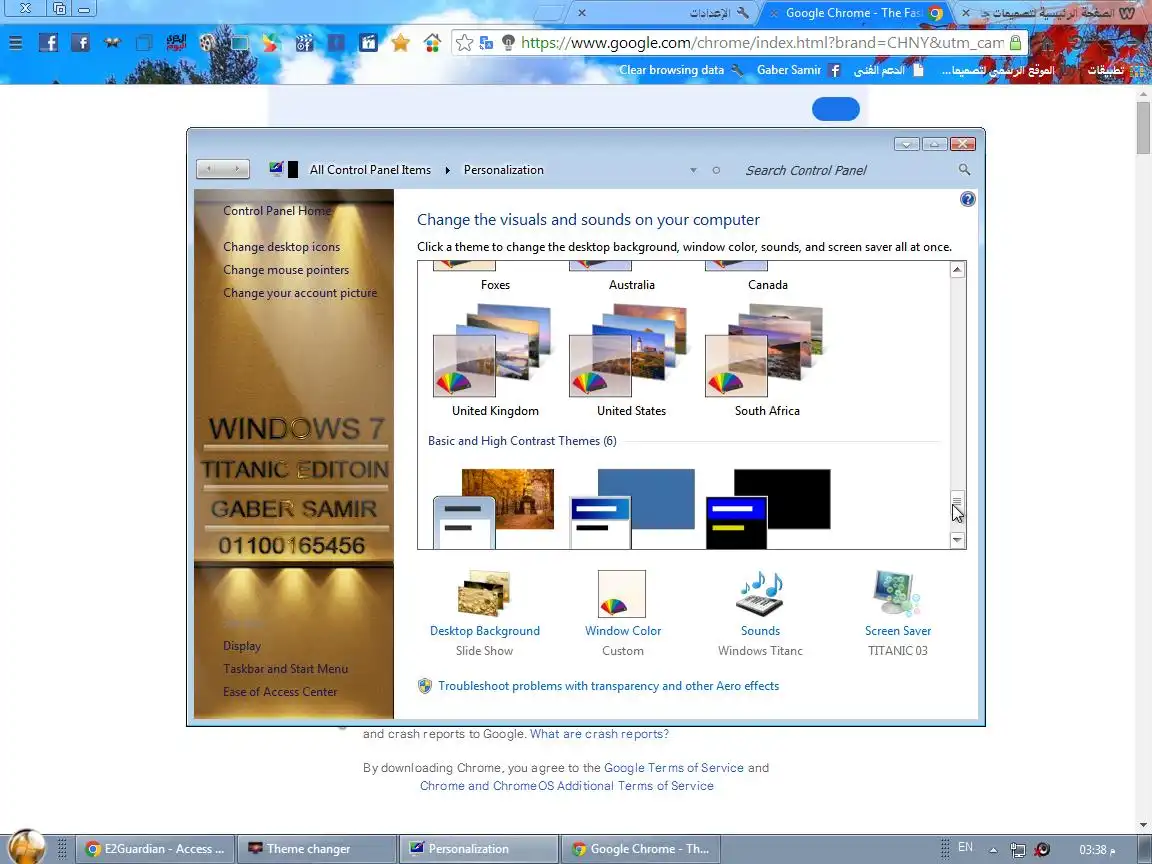Open Change your account picture
Screen dimensions: 1152x864
pos(300,292)
